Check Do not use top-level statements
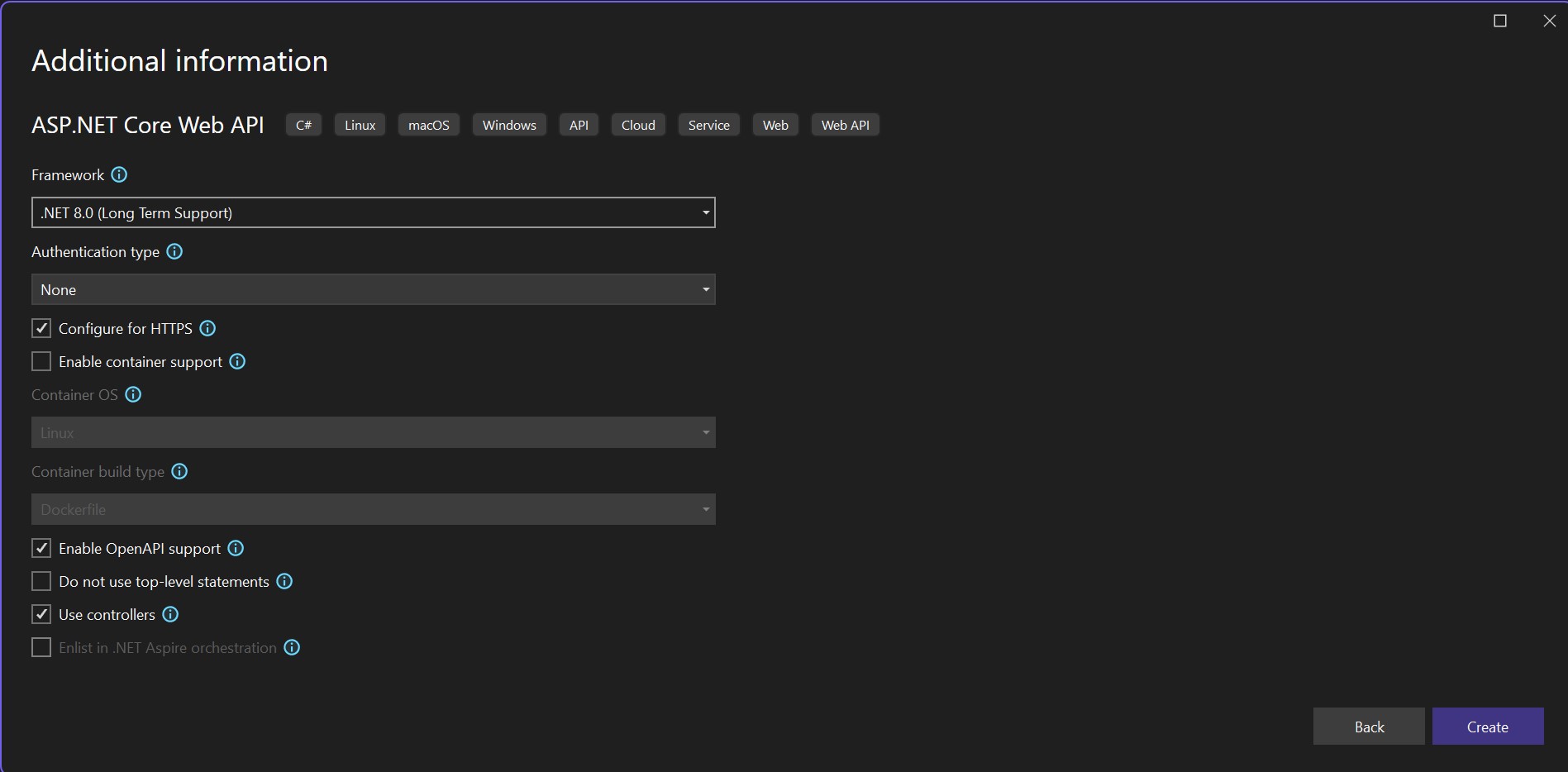 pos(41,581)
